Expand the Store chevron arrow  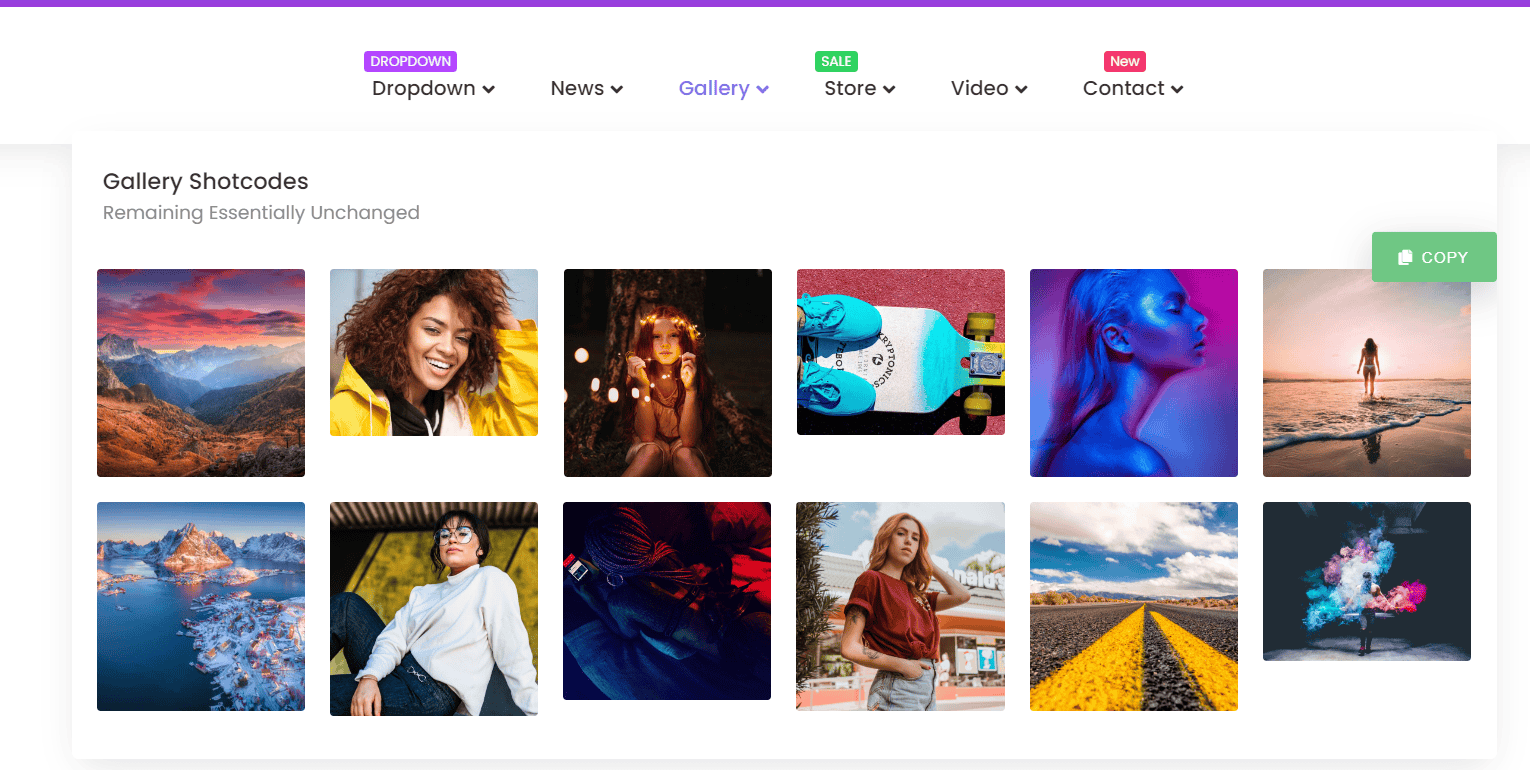click(889, 89)
